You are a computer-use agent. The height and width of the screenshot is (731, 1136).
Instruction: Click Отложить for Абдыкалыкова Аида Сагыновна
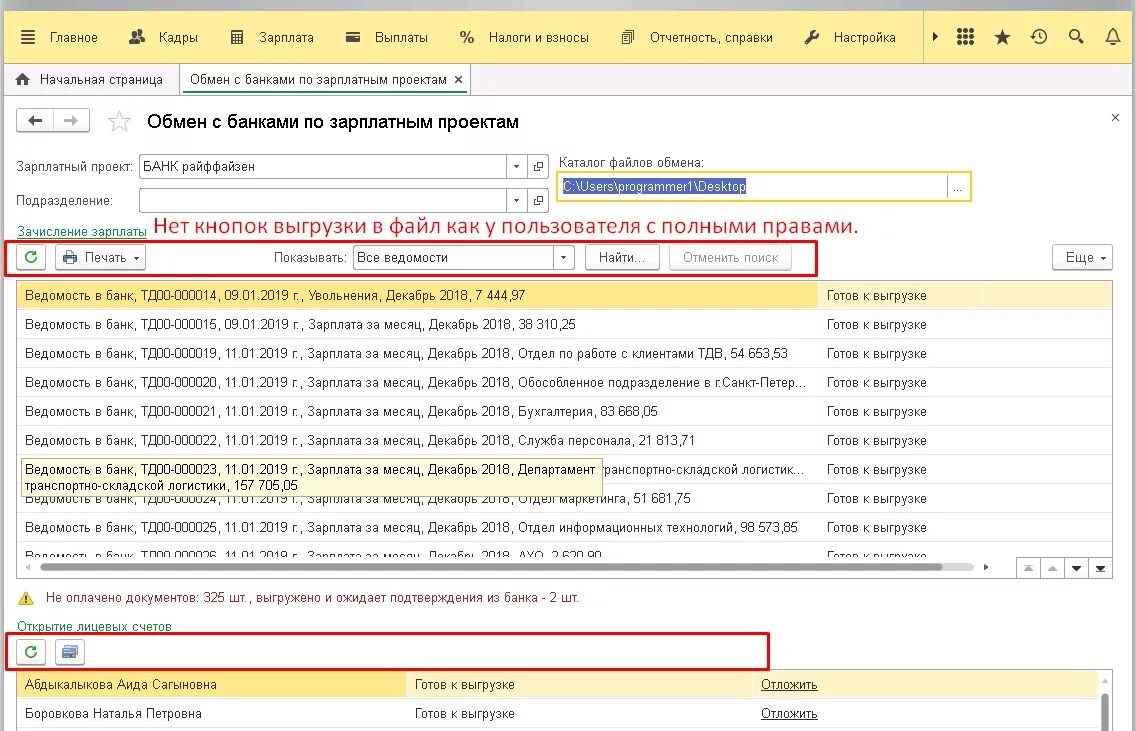point(789,685)
